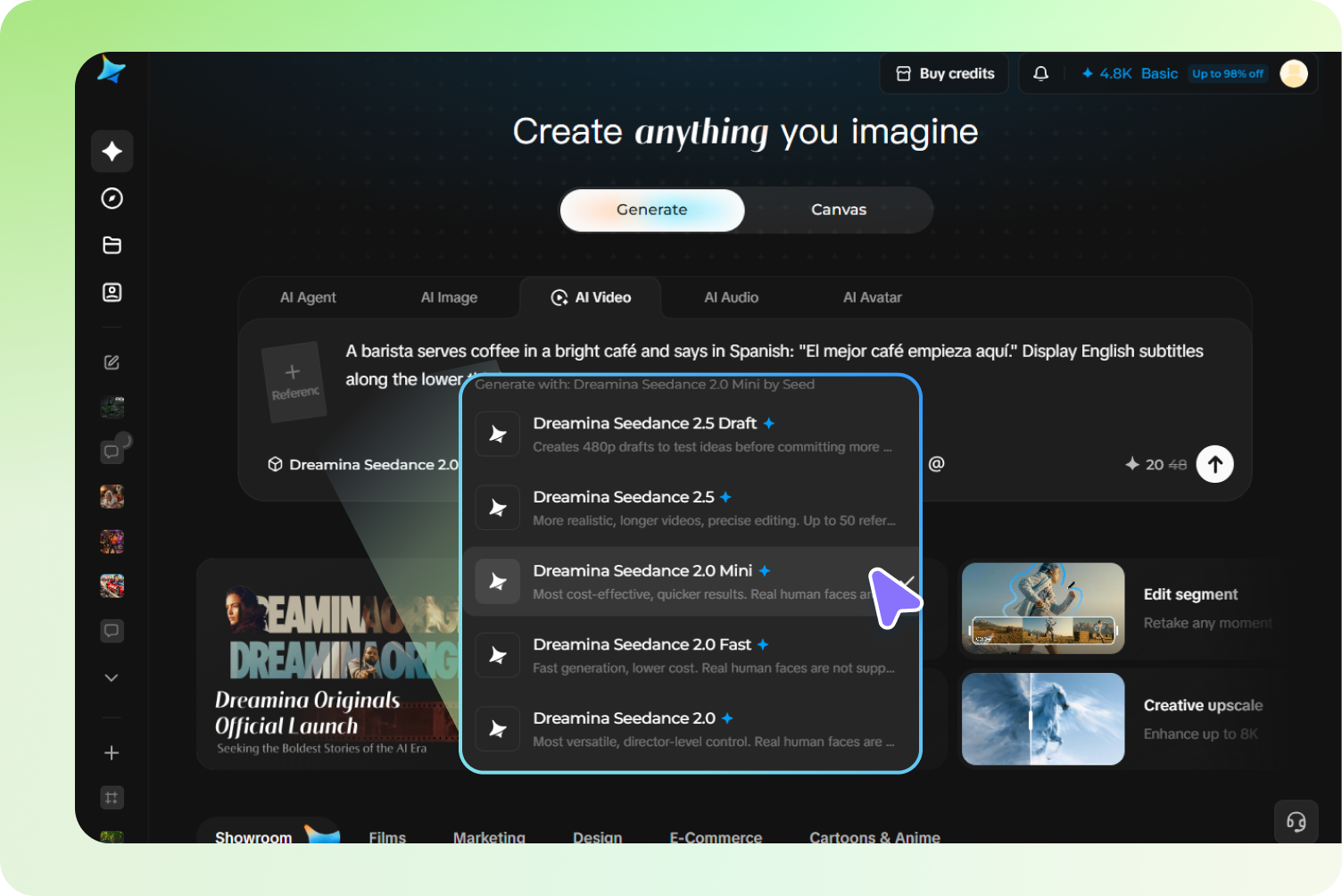Open the folder assets icon

(x=112, y=245)
